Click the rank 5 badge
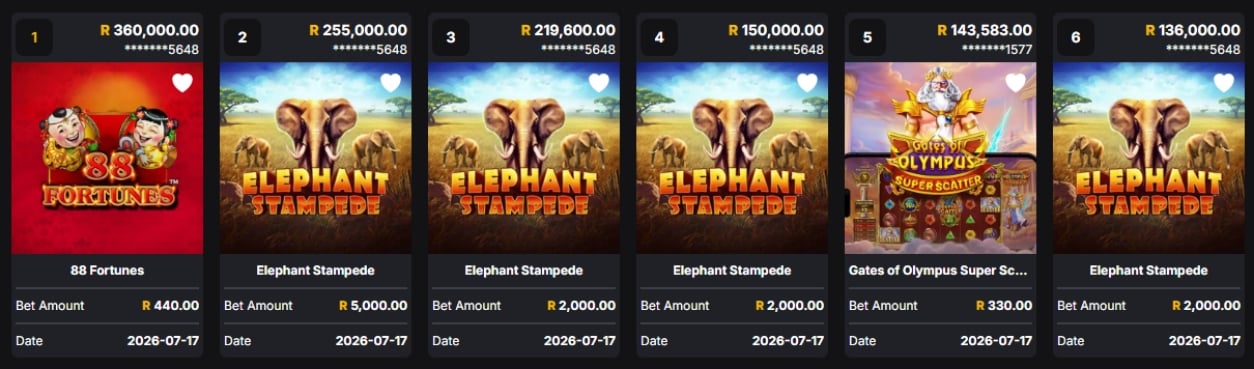The width and height of the screenshot is (1254, 369). tap(867, 38)
